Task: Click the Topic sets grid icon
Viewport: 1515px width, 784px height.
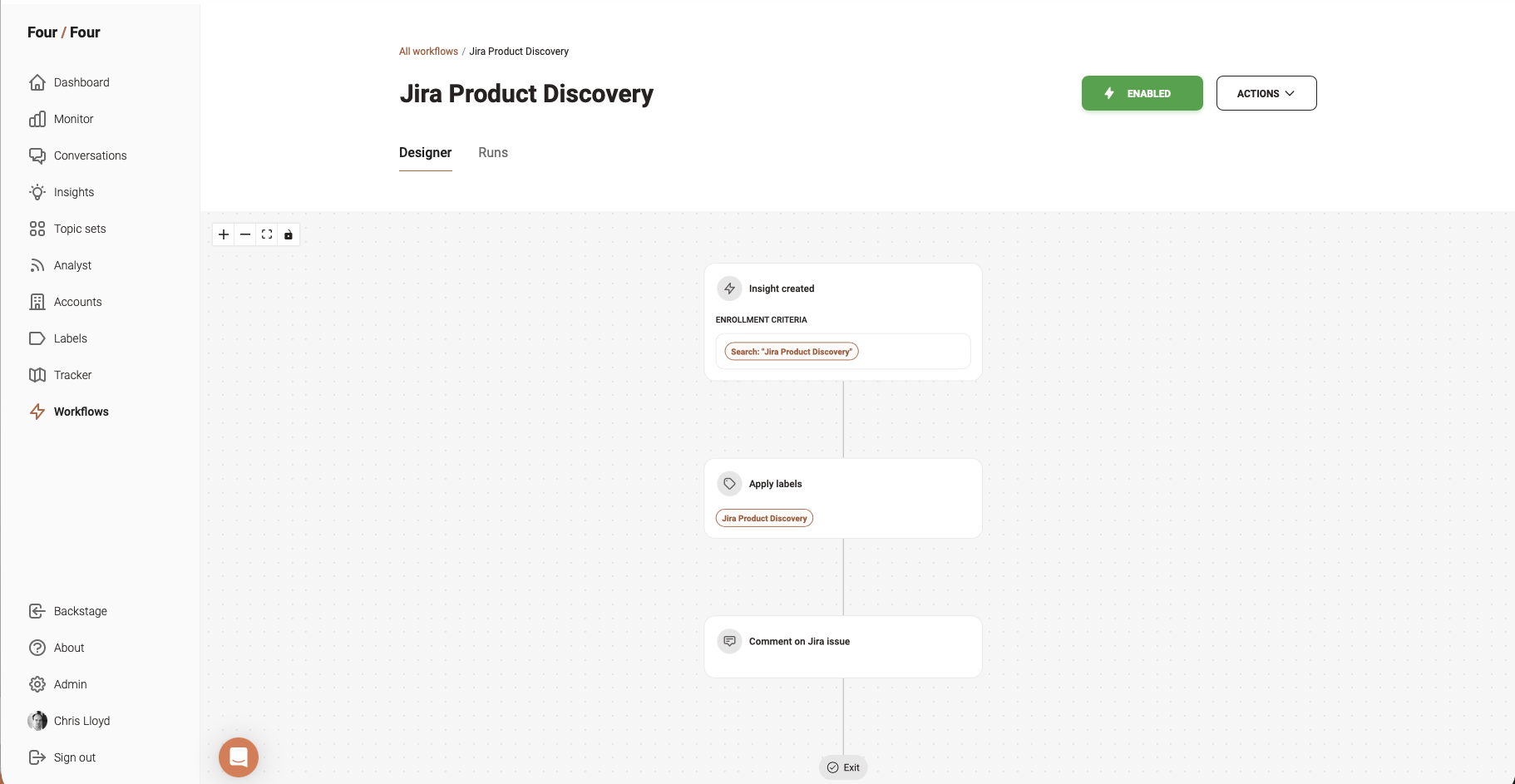Action: tap(37, 229)
